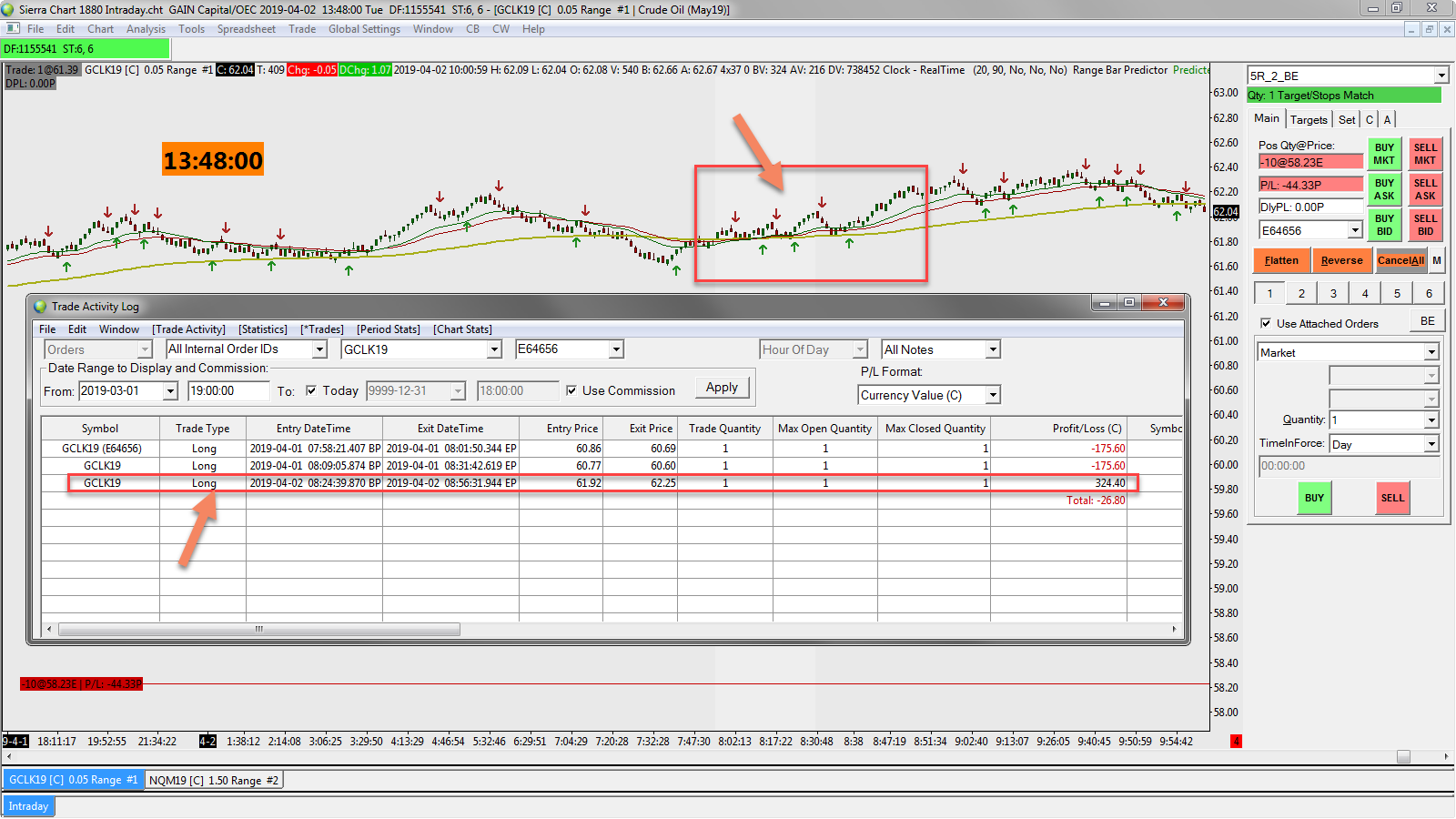Open the From date 2019-03-01 picker

coord(170,391)
